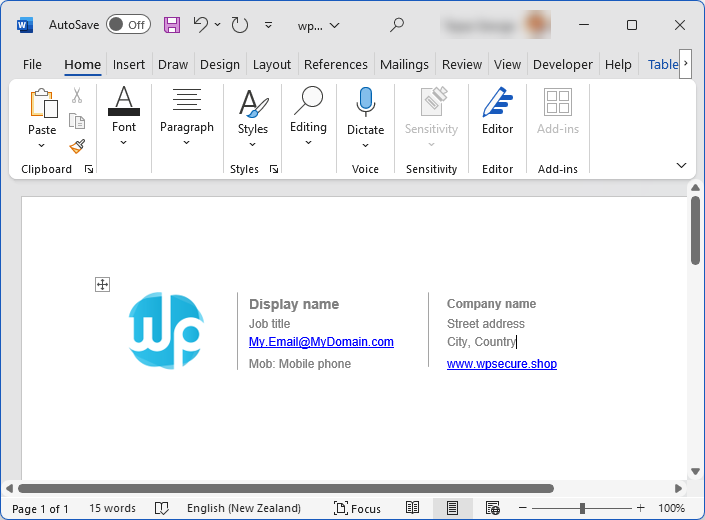Expand the Paragraph dropdown group
Image resolution: width=705 pixels, height=520 pixels.
point(187,116)
